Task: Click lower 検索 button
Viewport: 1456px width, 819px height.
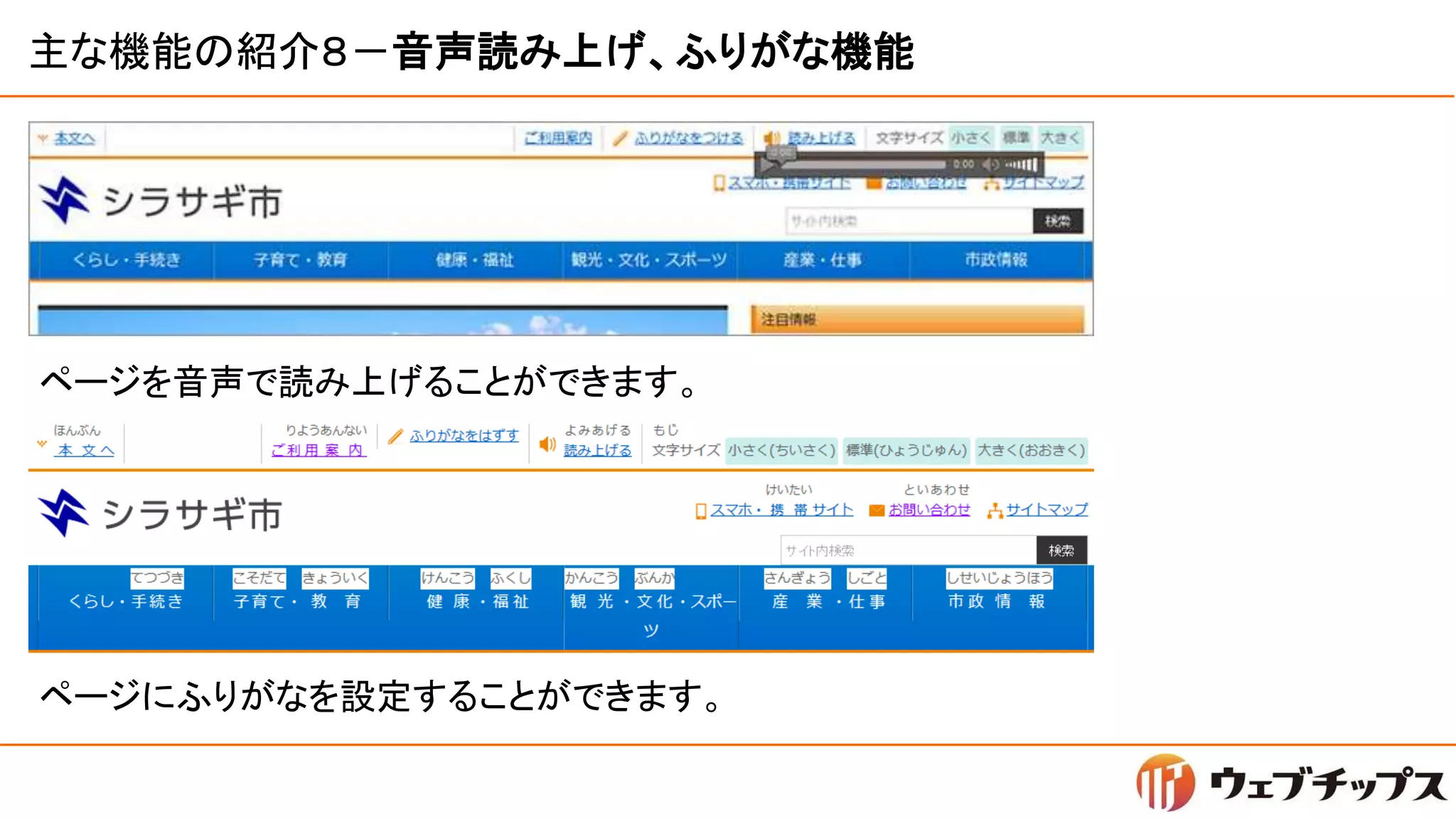Action: [x=1061, y=550]
